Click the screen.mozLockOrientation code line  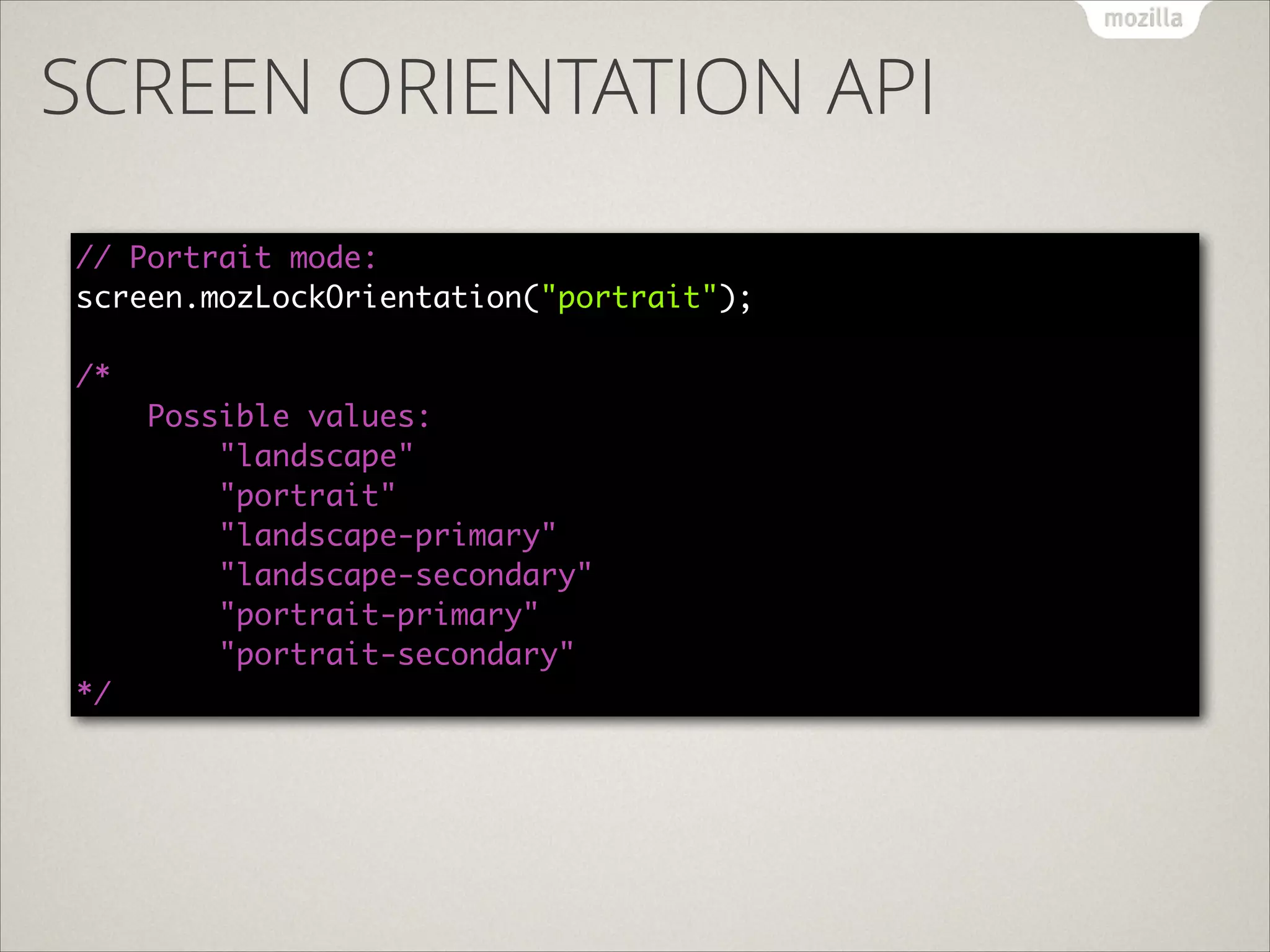coord(414,297)
